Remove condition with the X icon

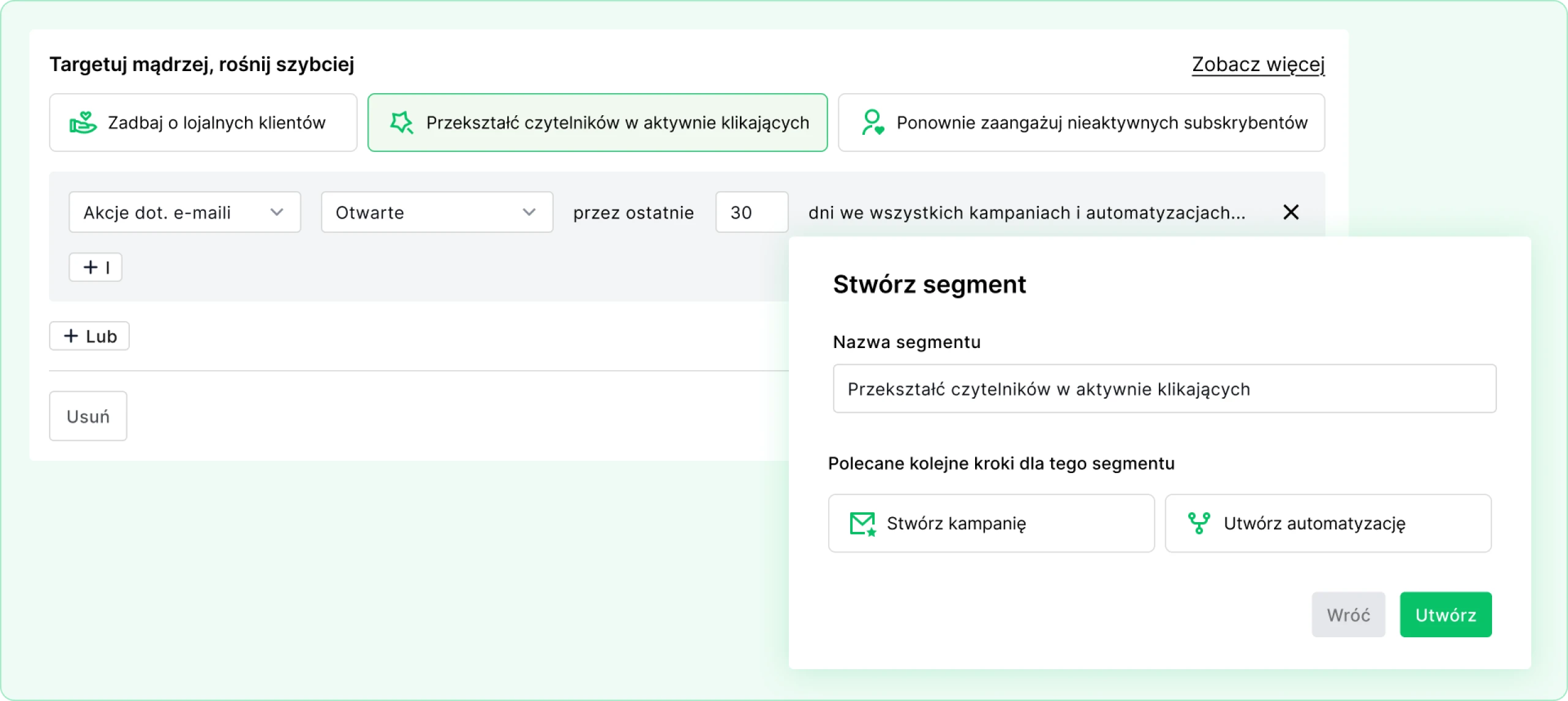[1291, 212]
